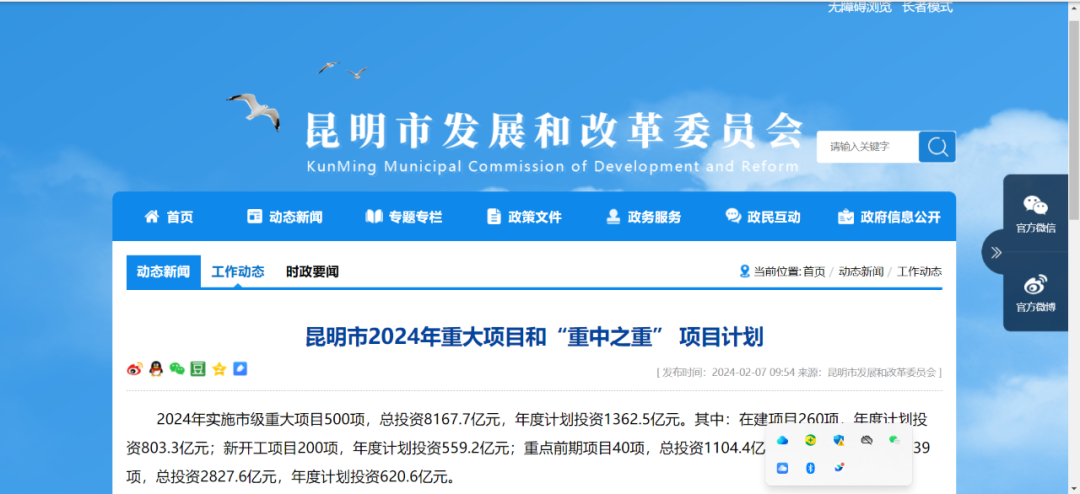Viewport: 1080px width, 494px height.
Task: Switch to the 工作动态 tab
Action: click(238, 271)
